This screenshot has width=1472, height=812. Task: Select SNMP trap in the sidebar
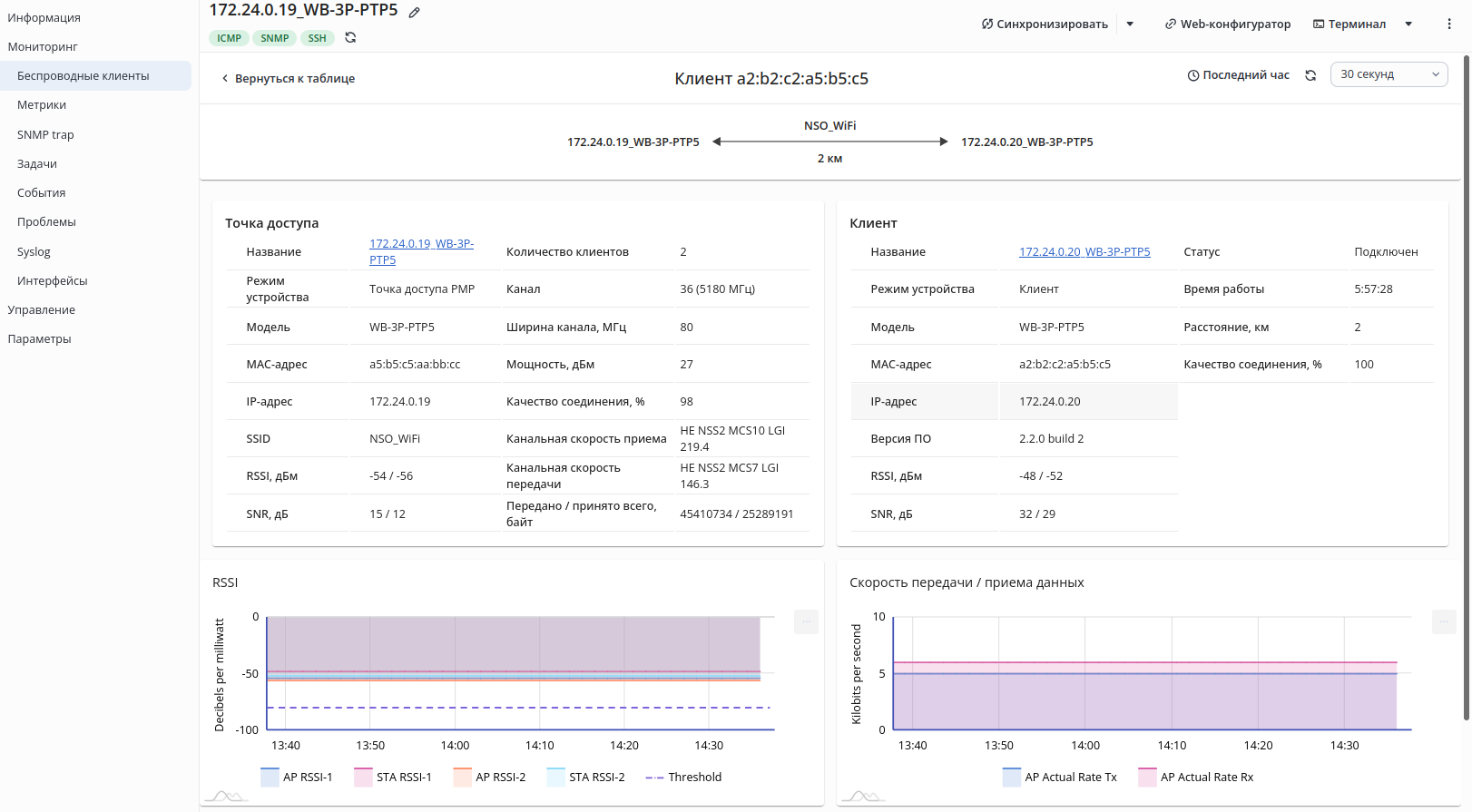point(45,135)
